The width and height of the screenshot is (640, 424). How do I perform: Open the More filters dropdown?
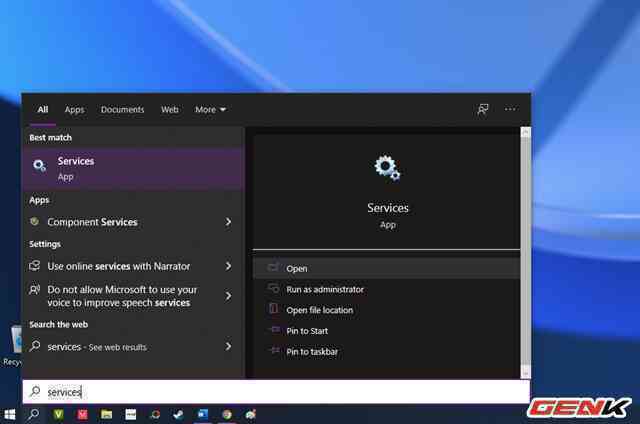tap(210, 109)
